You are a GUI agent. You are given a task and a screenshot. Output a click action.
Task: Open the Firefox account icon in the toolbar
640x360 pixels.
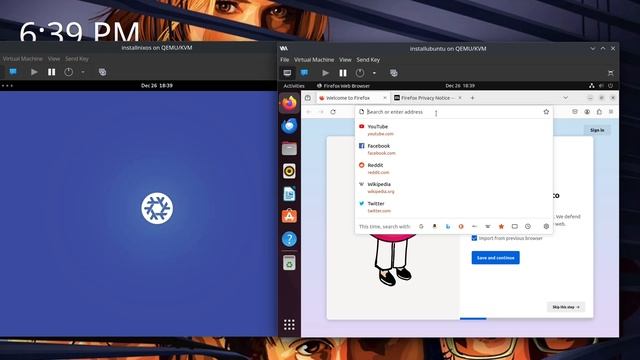[x=587, y=112]
